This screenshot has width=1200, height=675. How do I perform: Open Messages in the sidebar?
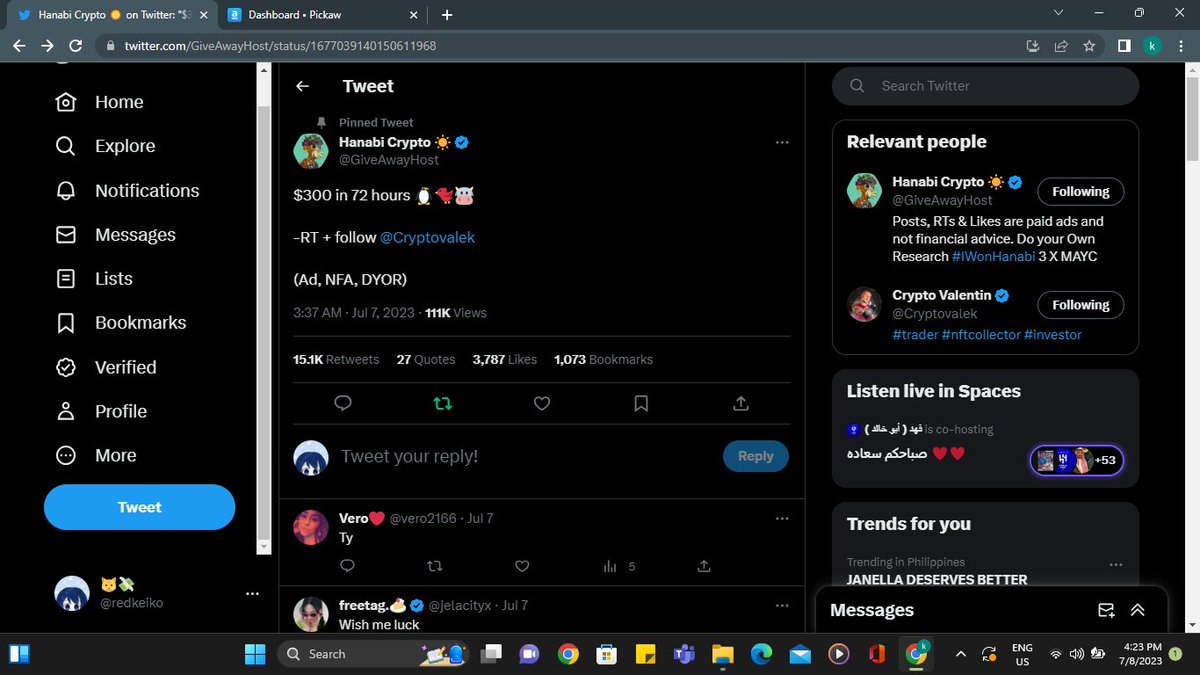pyautogui.click(x=115, y=234)
